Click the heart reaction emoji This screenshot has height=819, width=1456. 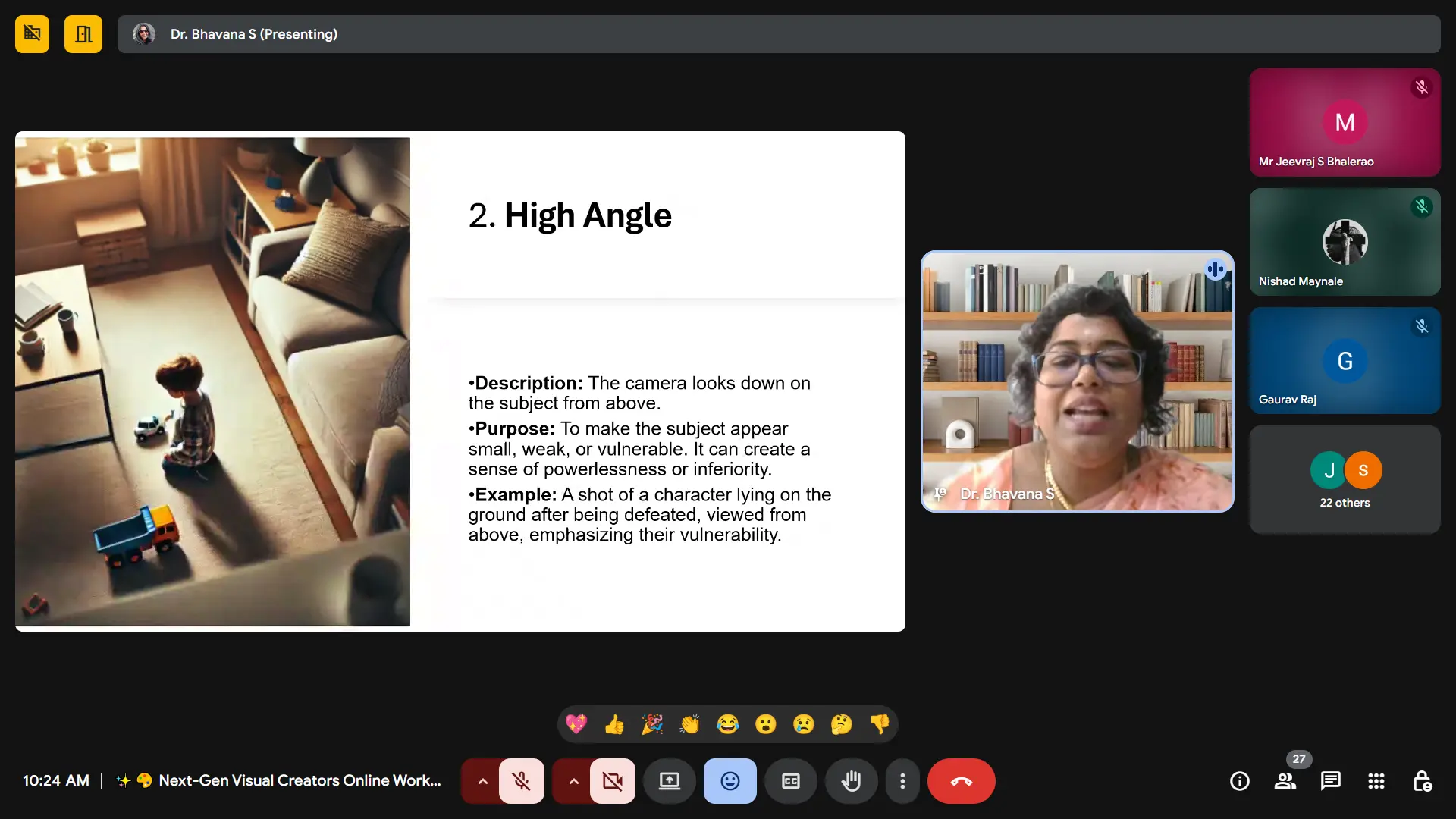click(x=576, y=724)
